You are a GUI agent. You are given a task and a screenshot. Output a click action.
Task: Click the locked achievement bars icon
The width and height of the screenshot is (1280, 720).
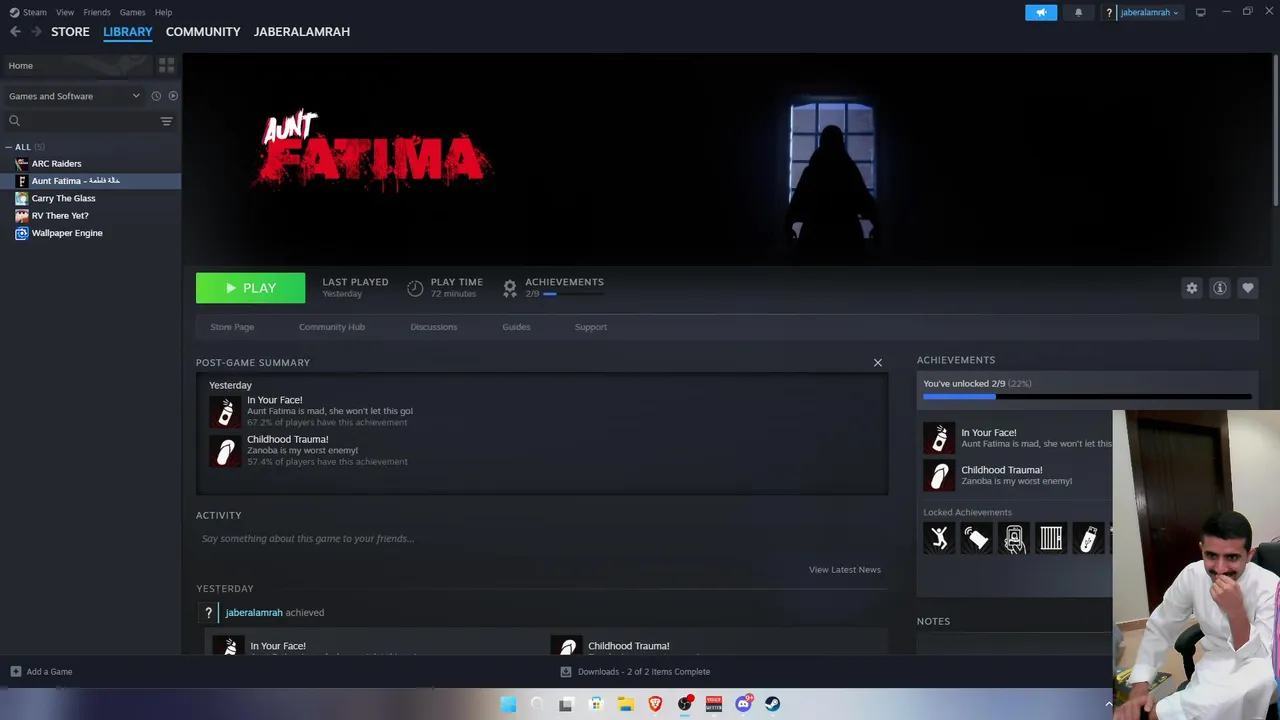1051,538
